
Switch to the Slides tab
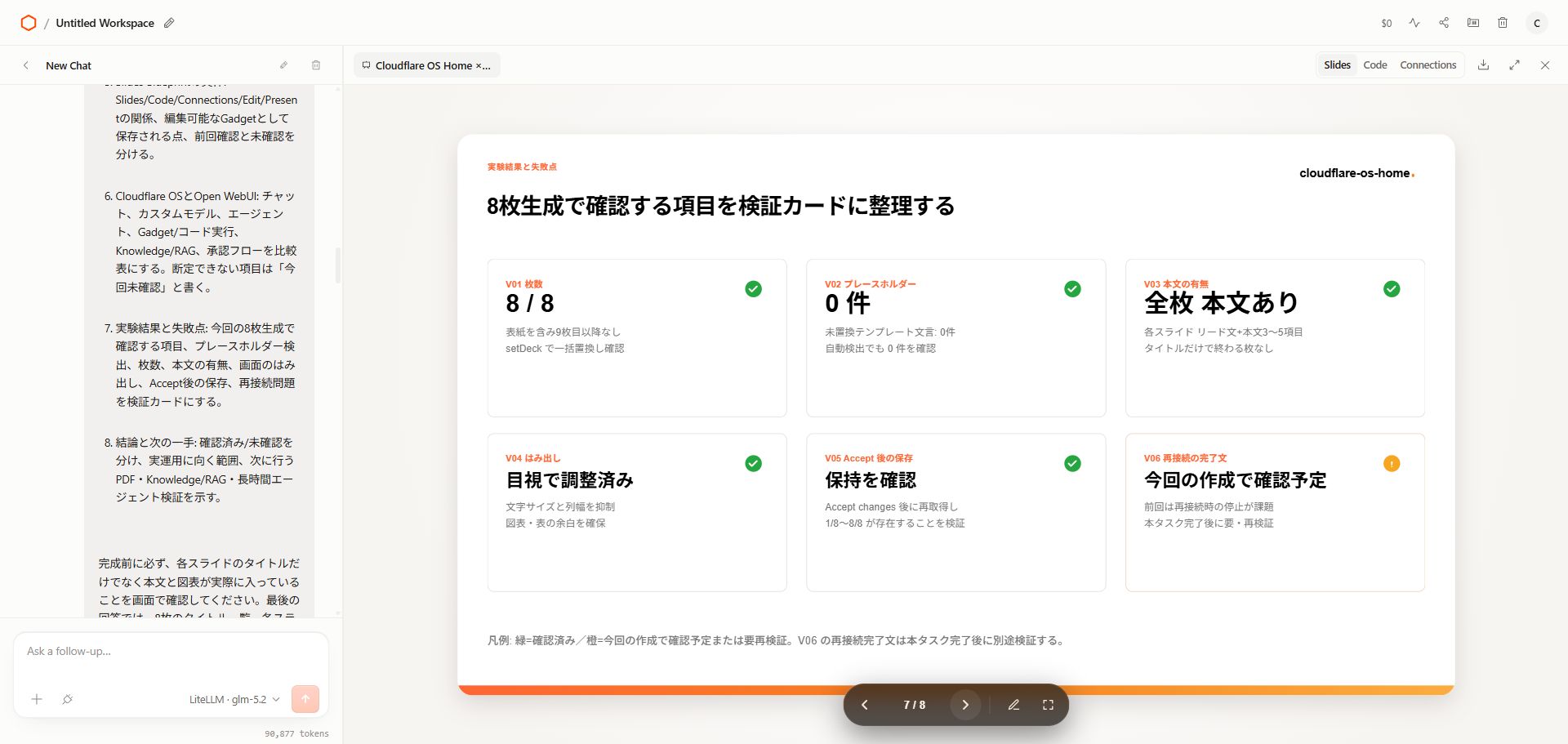tap(1337, 65)
